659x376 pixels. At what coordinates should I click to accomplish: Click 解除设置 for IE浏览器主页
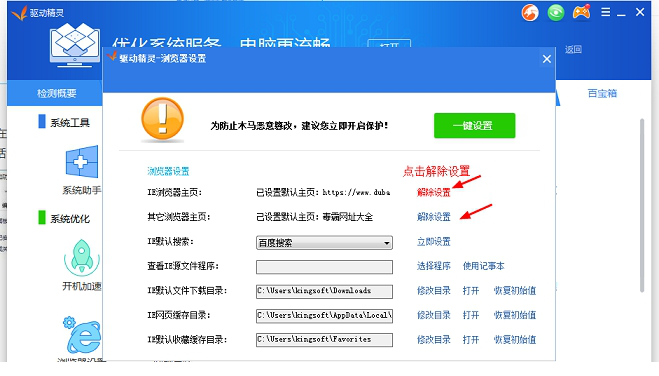(x=433, y=192)
